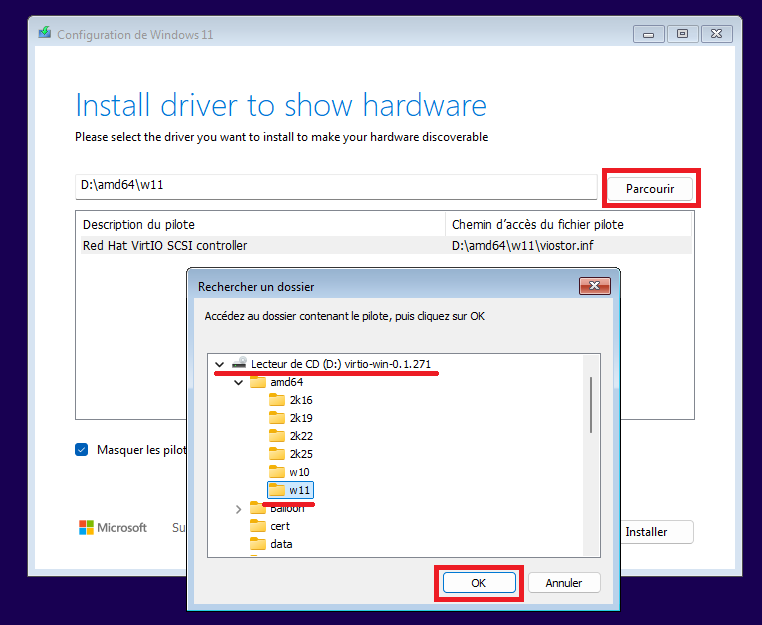Select the cert folder icon
The width and height of the screenshot is (762, 625).
[x=258, y=526]
